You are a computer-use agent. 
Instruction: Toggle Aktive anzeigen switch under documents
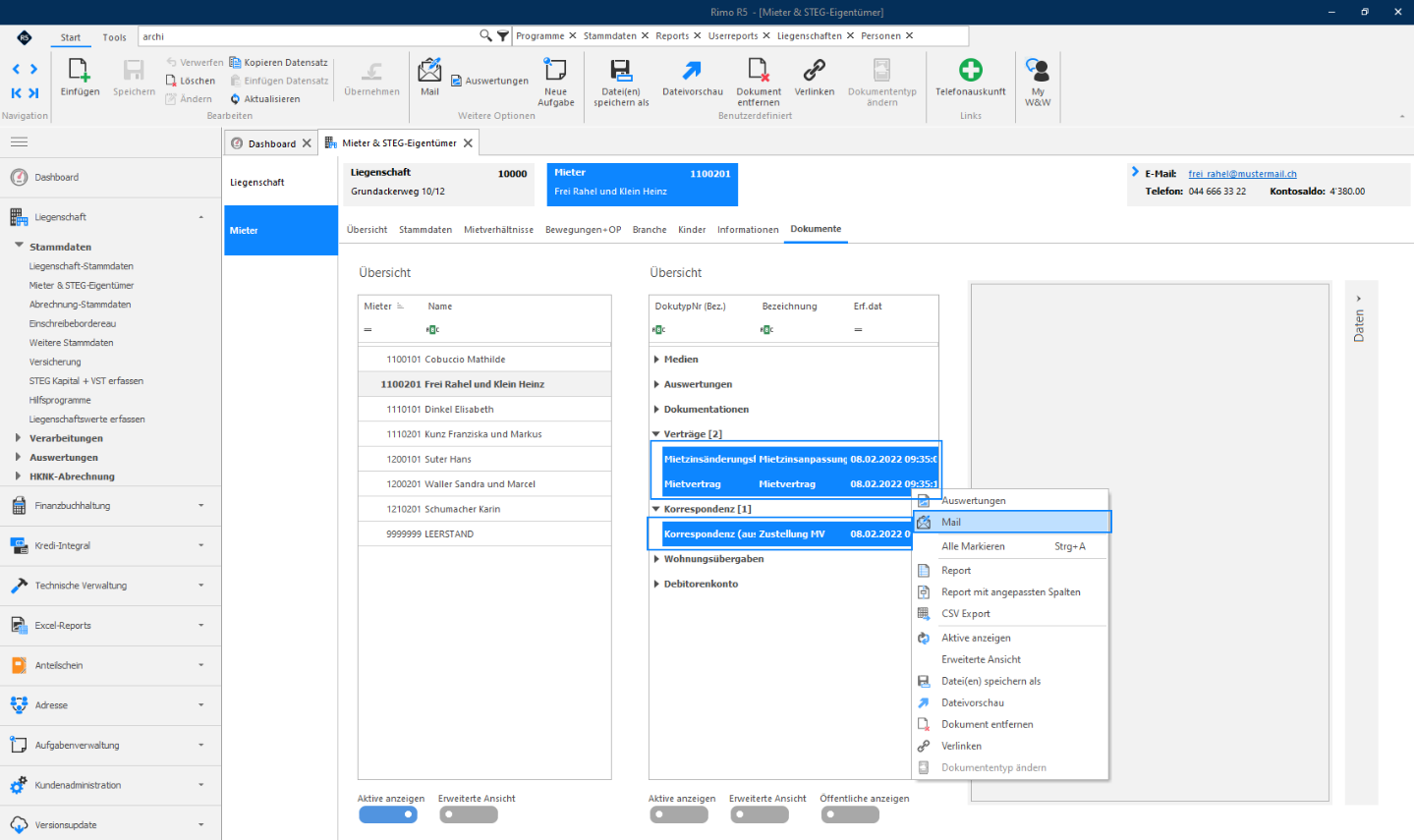[x=678, y=814]
